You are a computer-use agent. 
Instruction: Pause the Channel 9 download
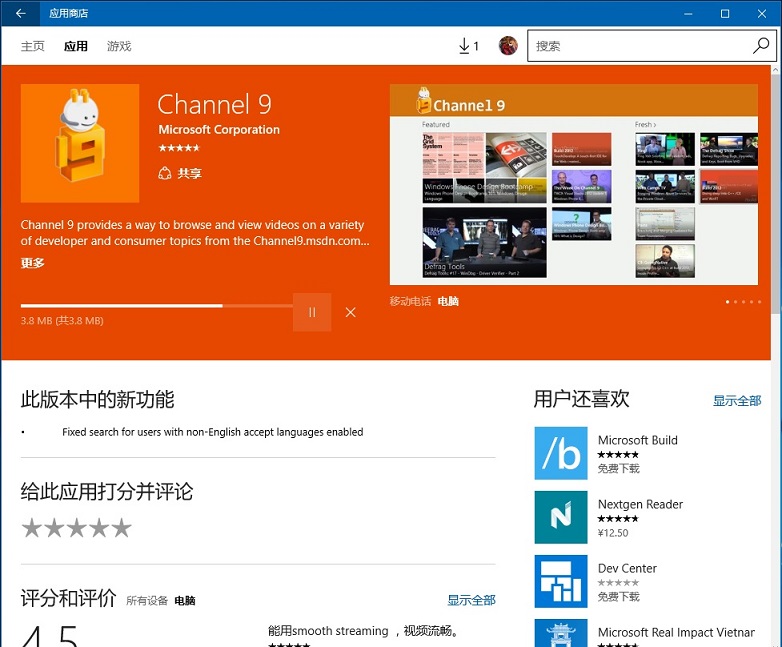(x=312, y=312)
